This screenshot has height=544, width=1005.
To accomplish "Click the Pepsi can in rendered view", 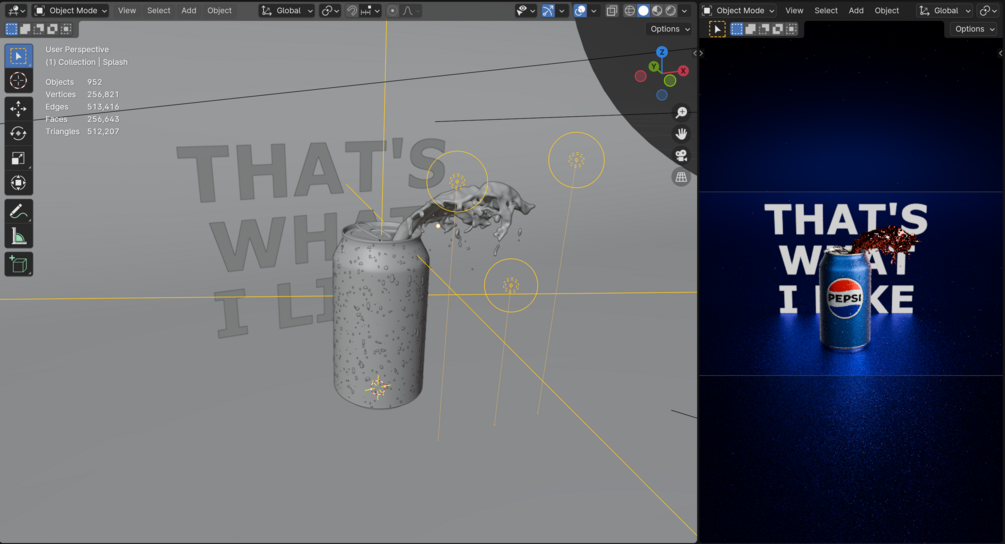I will [x=845, y=300].
